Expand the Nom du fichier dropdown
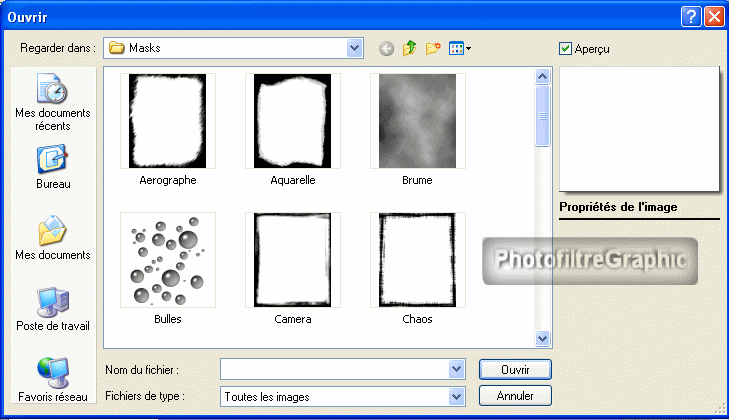The width and height of the screenshot is (729, 420). [x=457, y=369]
